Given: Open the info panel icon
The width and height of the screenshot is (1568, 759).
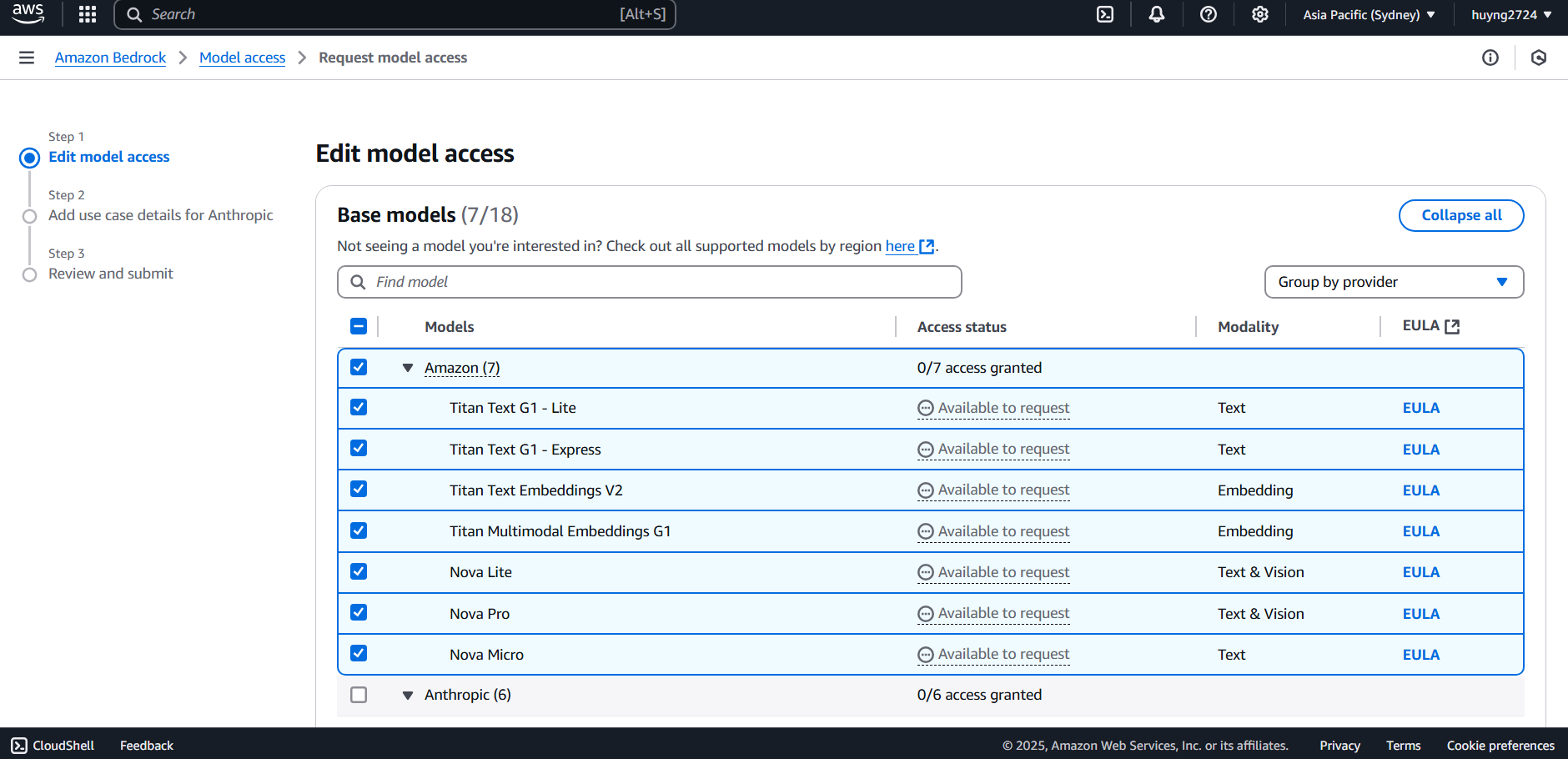Looking at the screenshot, I should click(x=1490, y=58).
